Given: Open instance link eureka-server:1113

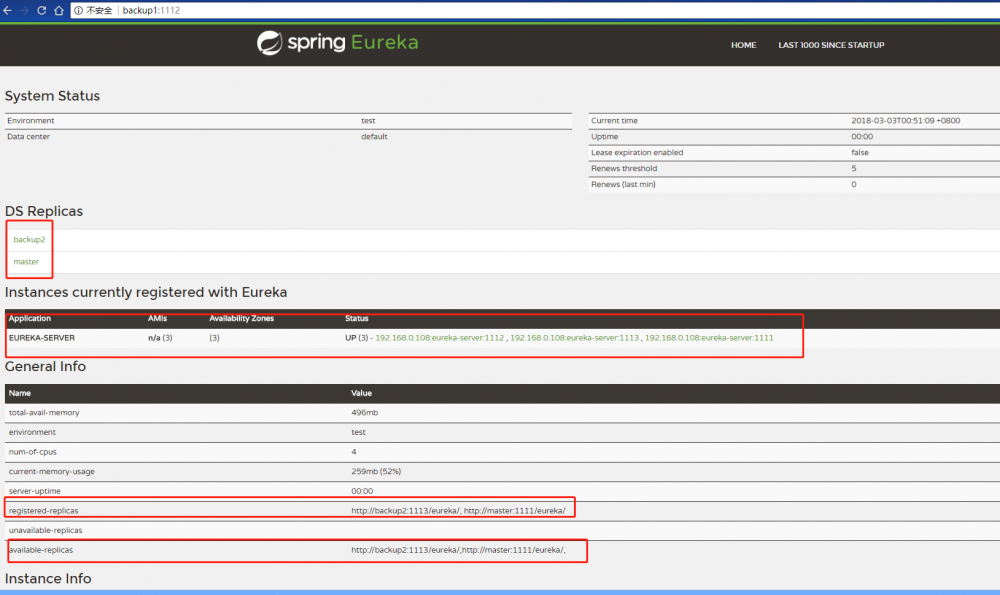Looking at the screenshot, I should [x=574, y=338].
